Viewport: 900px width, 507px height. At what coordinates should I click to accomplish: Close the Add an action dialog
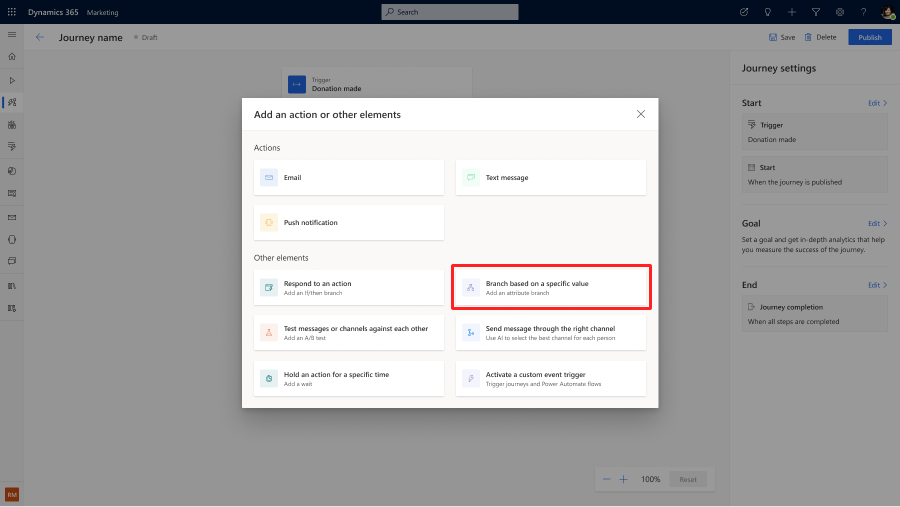pyautogui.click(x=641, y=114)
